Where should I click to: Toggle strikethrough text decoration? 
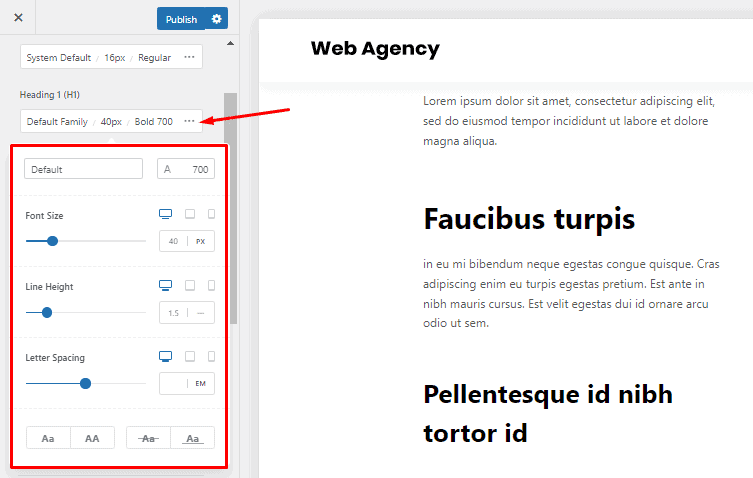[x=148, y=438]
